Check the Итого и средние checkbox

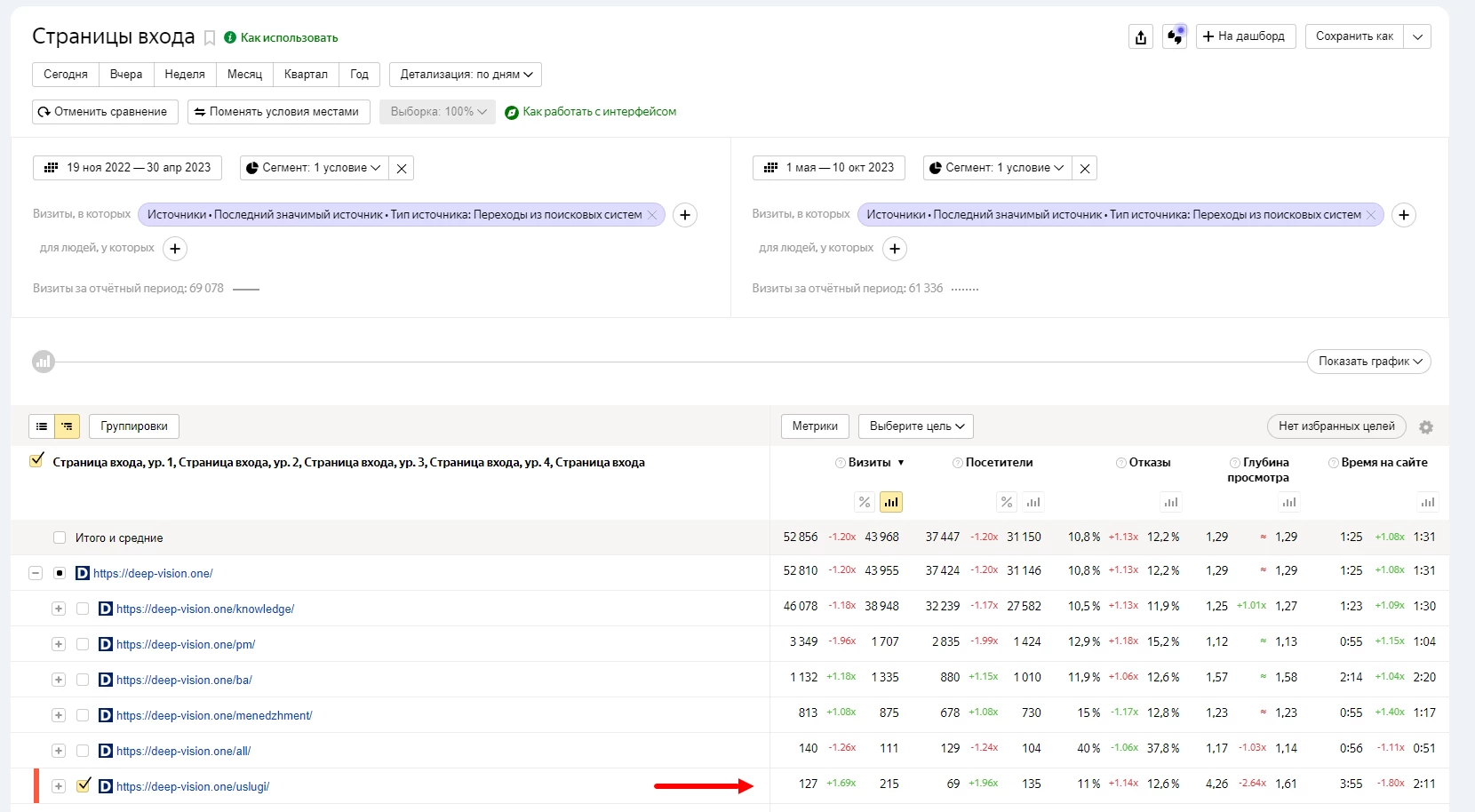(x=60, y=537)
